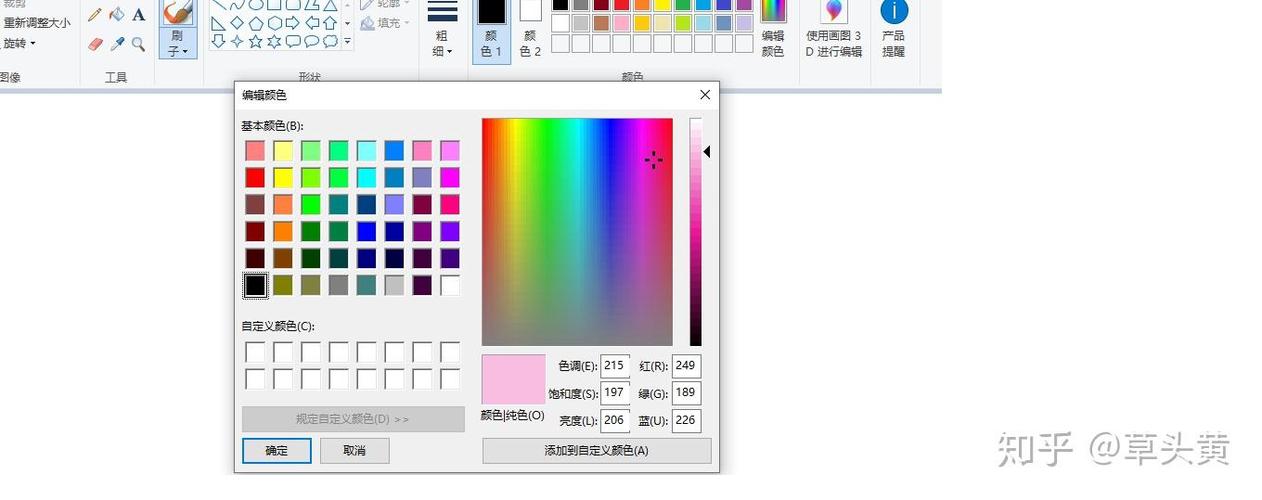
Task: Choose the pentagon shape
Action: (x=256, y=23)
